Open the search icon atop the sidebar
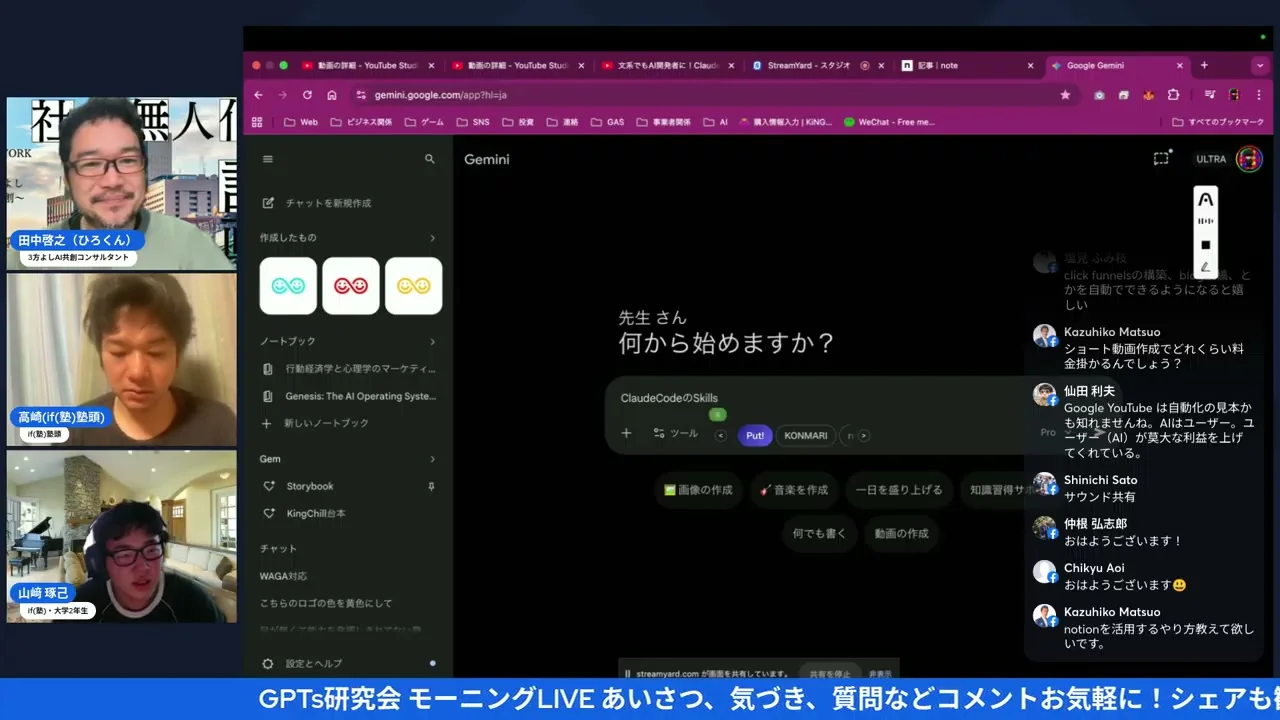 pyautogui.click(x=430, y=158)
